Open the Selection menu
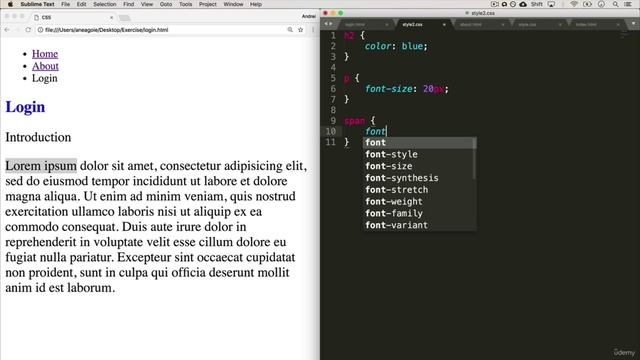 (104, 4)
